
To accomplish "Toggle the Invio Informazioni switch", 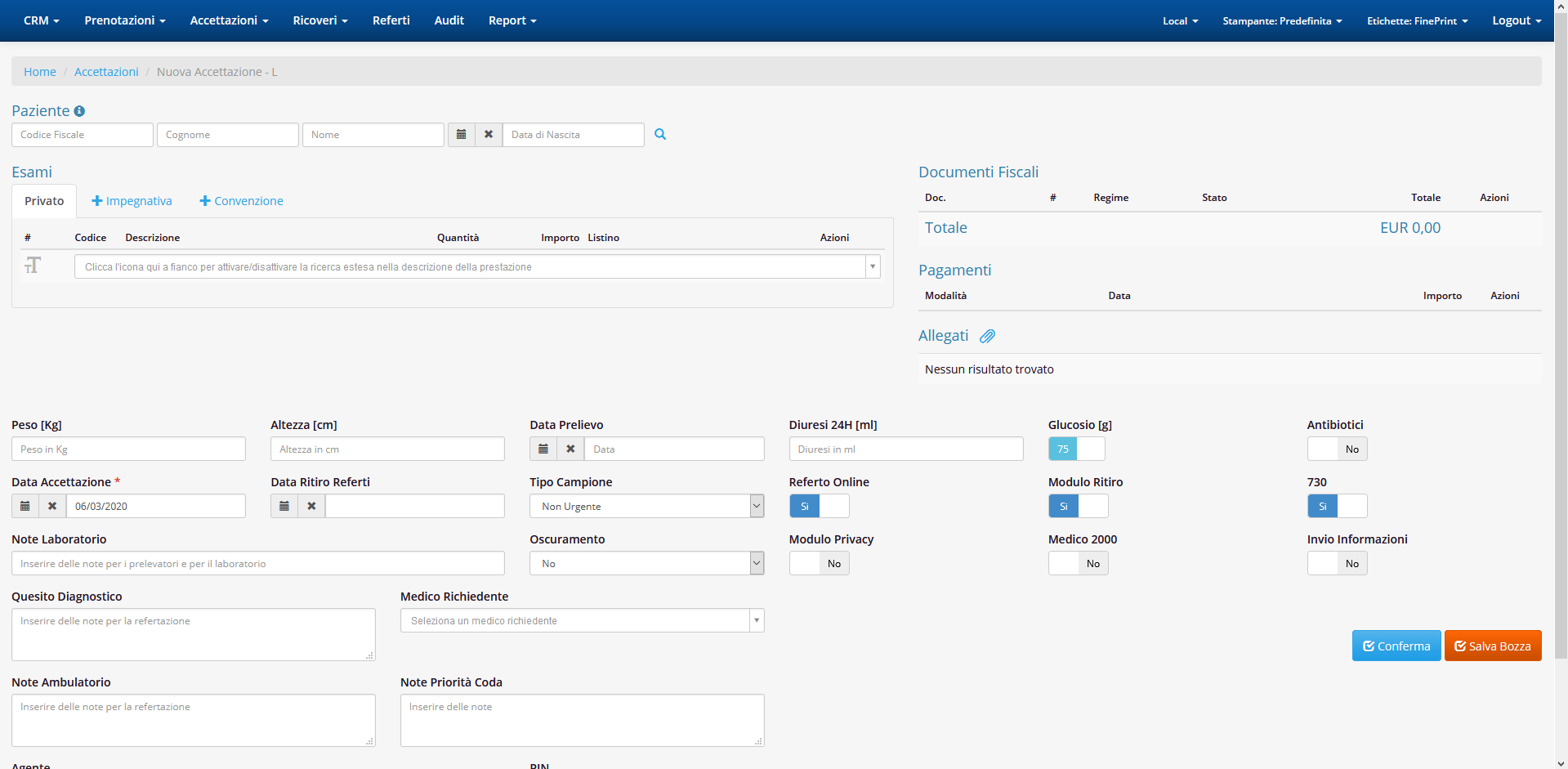I will click(1338, 563).
